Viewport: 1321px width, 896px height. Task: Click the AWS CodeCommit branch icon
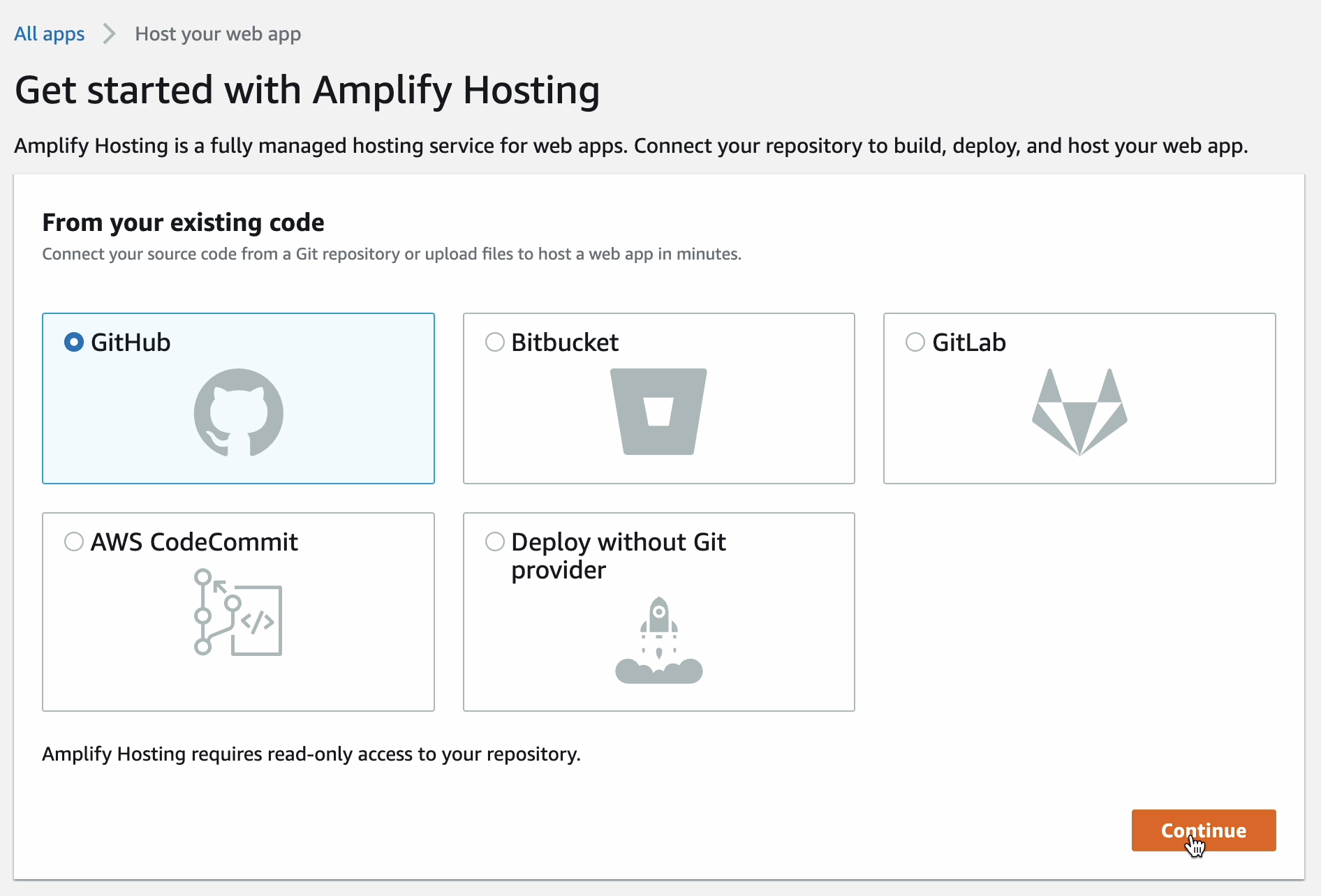pyautogui.click(x=238, y=613)
